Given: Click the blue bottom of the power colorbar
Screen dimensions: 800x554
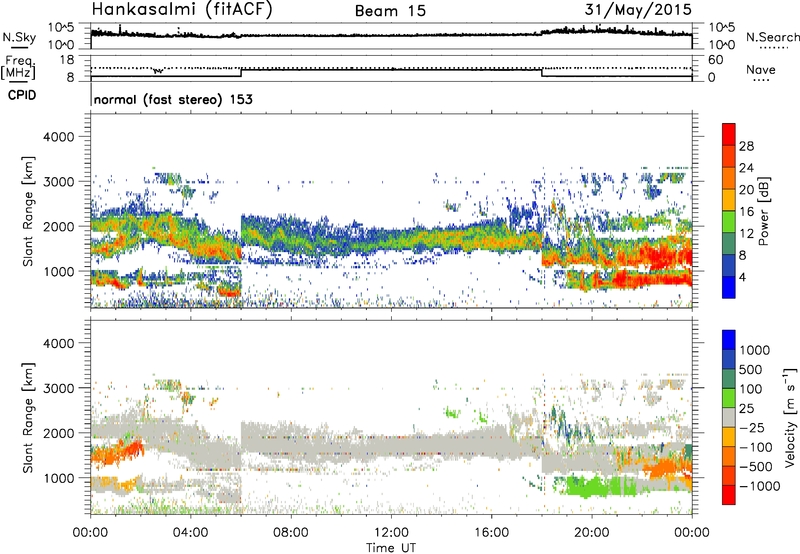Looking at the screenshot, I should [729, 287].
